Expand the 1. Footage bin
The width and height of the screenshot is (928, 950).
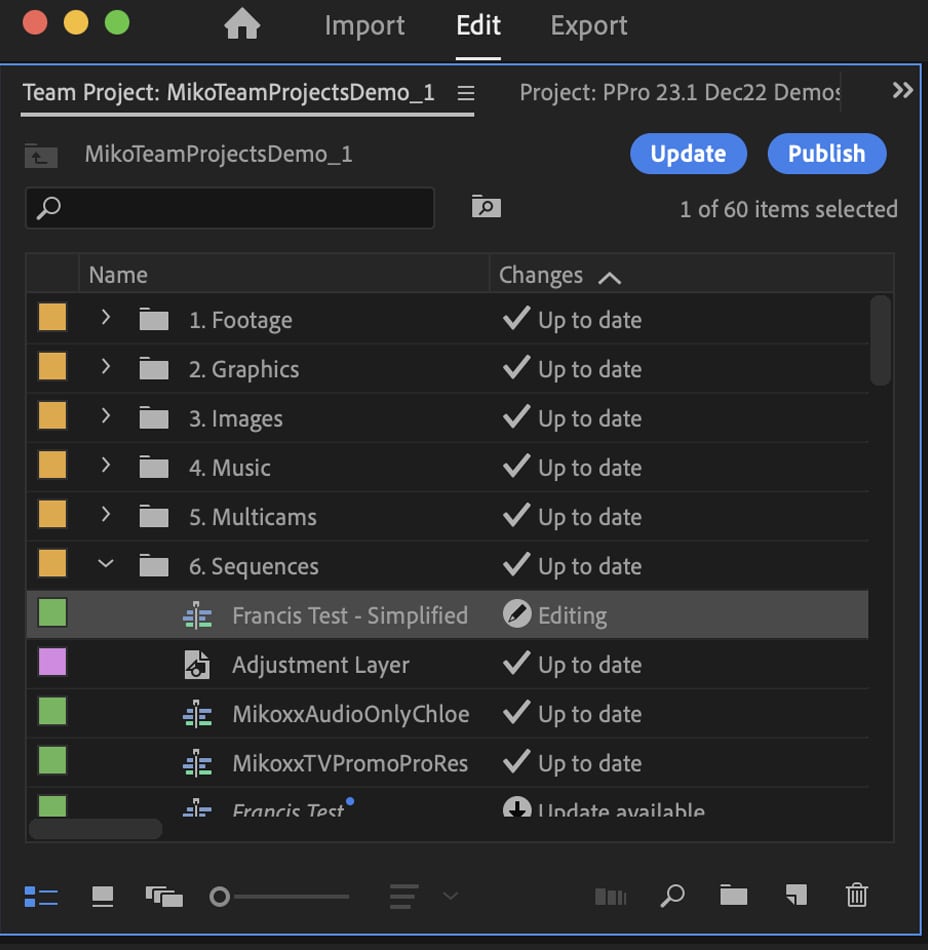[x=106, y=318]
